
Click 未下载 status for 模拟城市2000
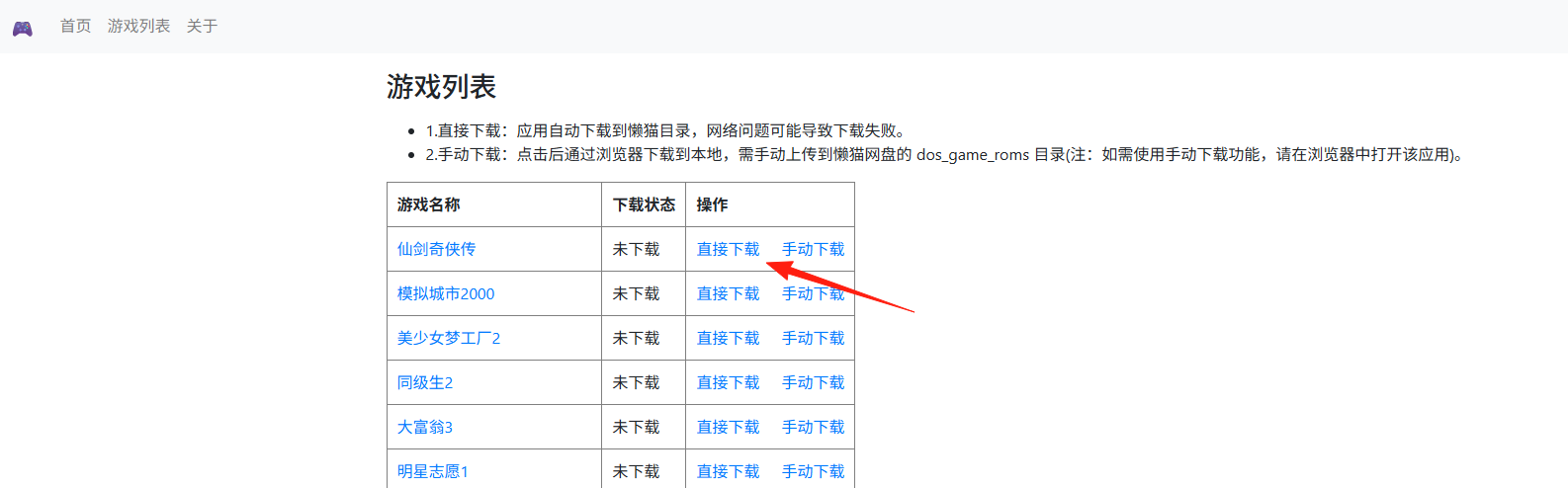(x=636, y=293)
